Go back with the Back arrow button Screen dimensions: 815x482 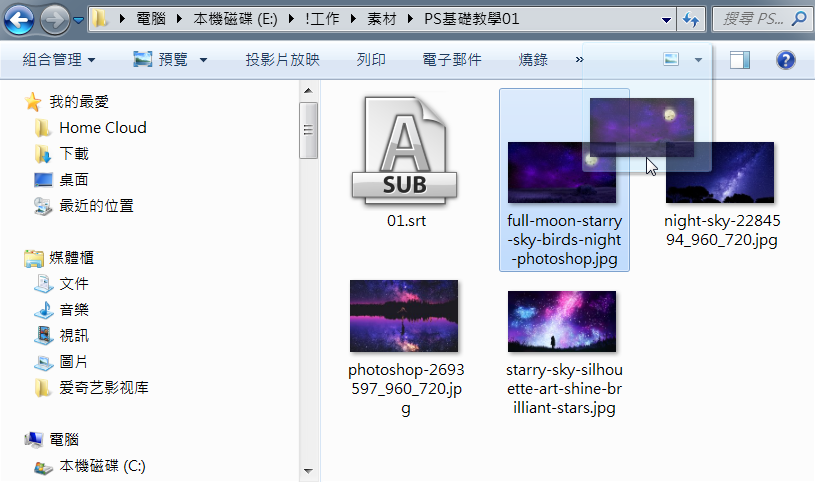tap(19, 20)
